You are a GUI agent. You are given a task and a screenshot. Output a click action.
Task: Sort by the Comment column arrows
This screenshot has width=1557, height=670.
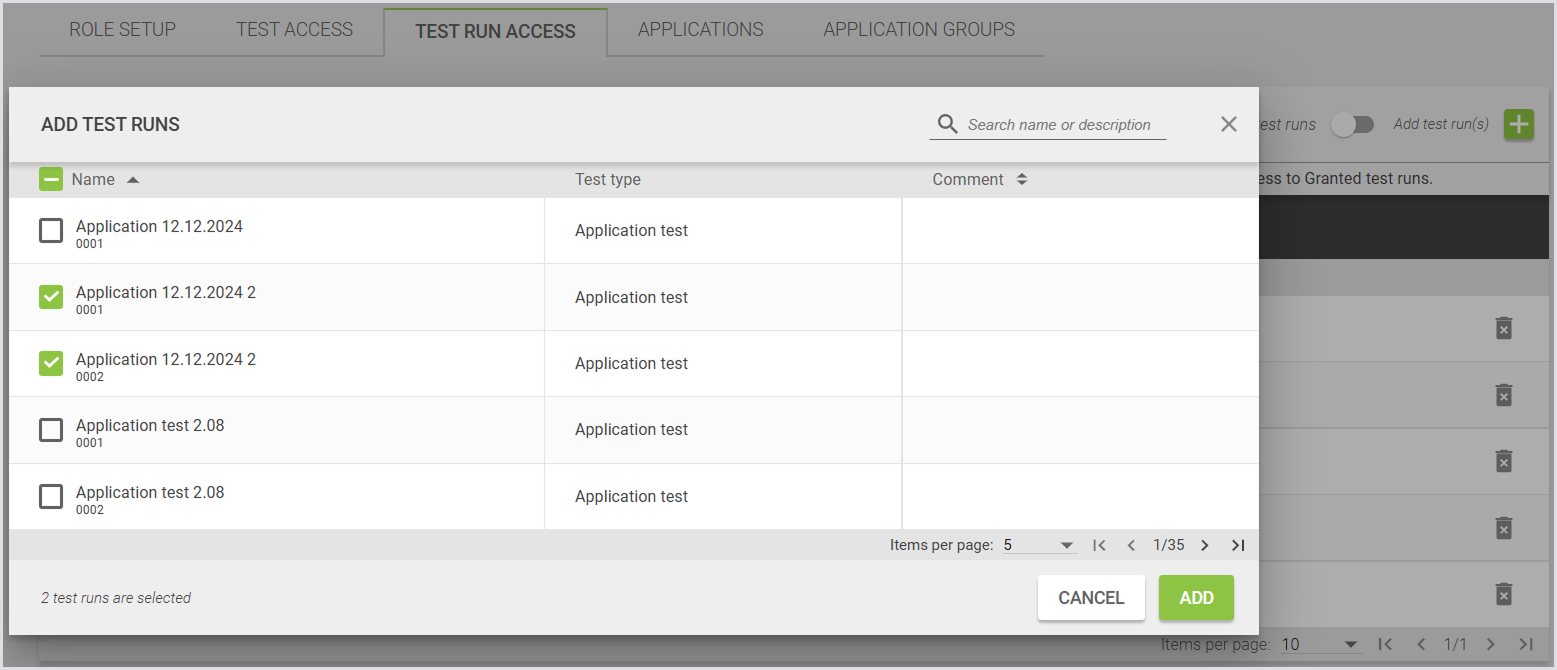[x=1021, y=180]
